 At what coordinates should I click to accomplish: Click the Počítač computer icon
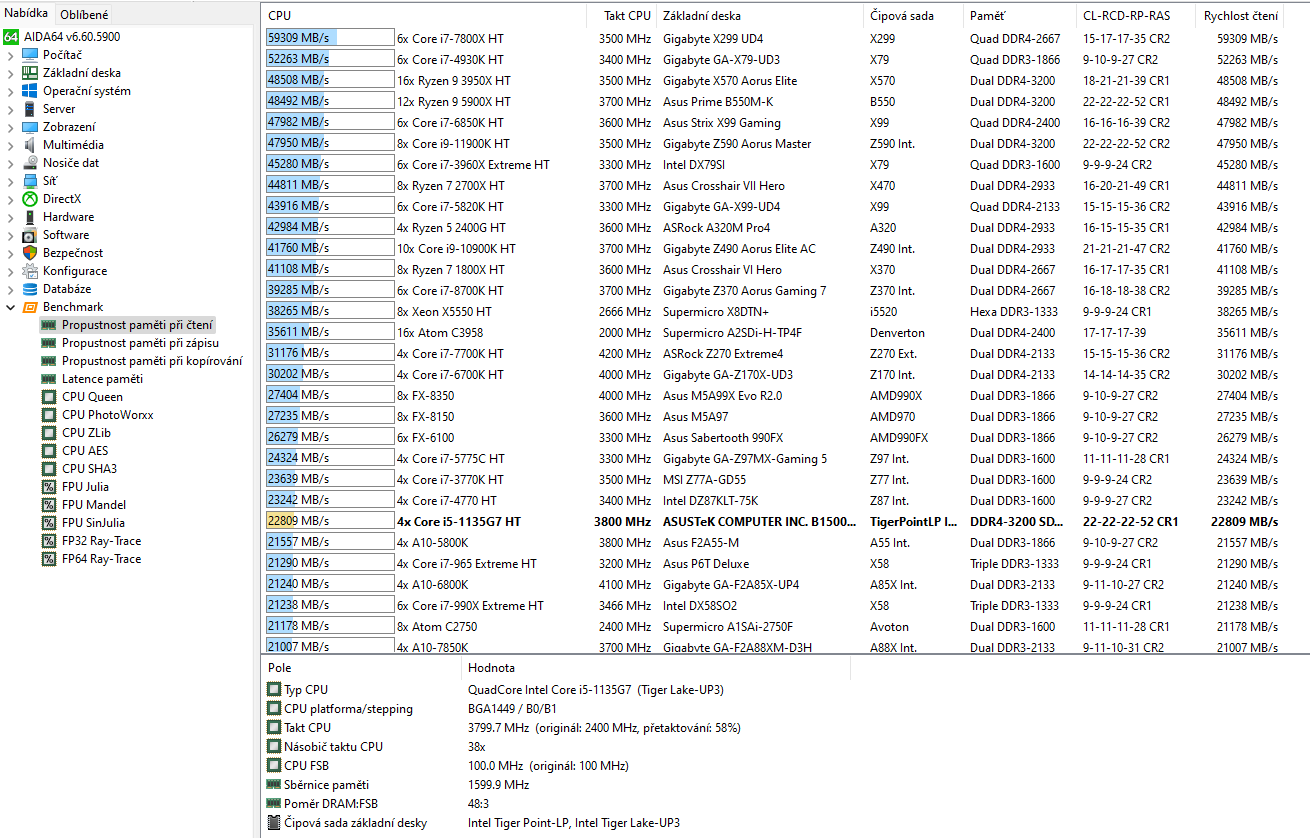coord(30,54)
